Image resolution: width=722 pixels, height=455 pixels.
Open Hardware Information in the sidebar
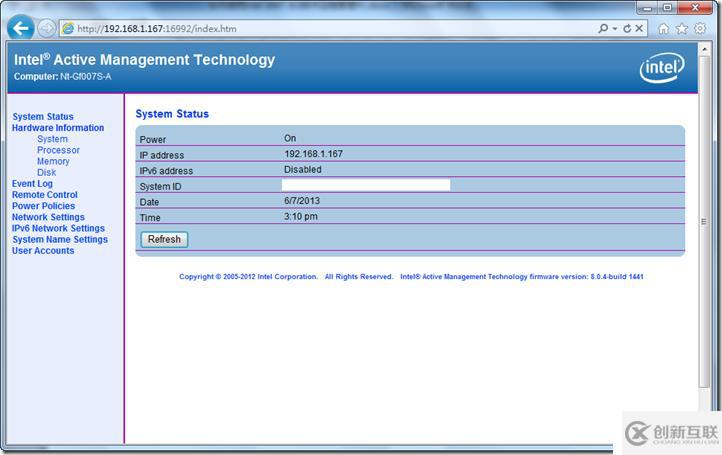58,128
